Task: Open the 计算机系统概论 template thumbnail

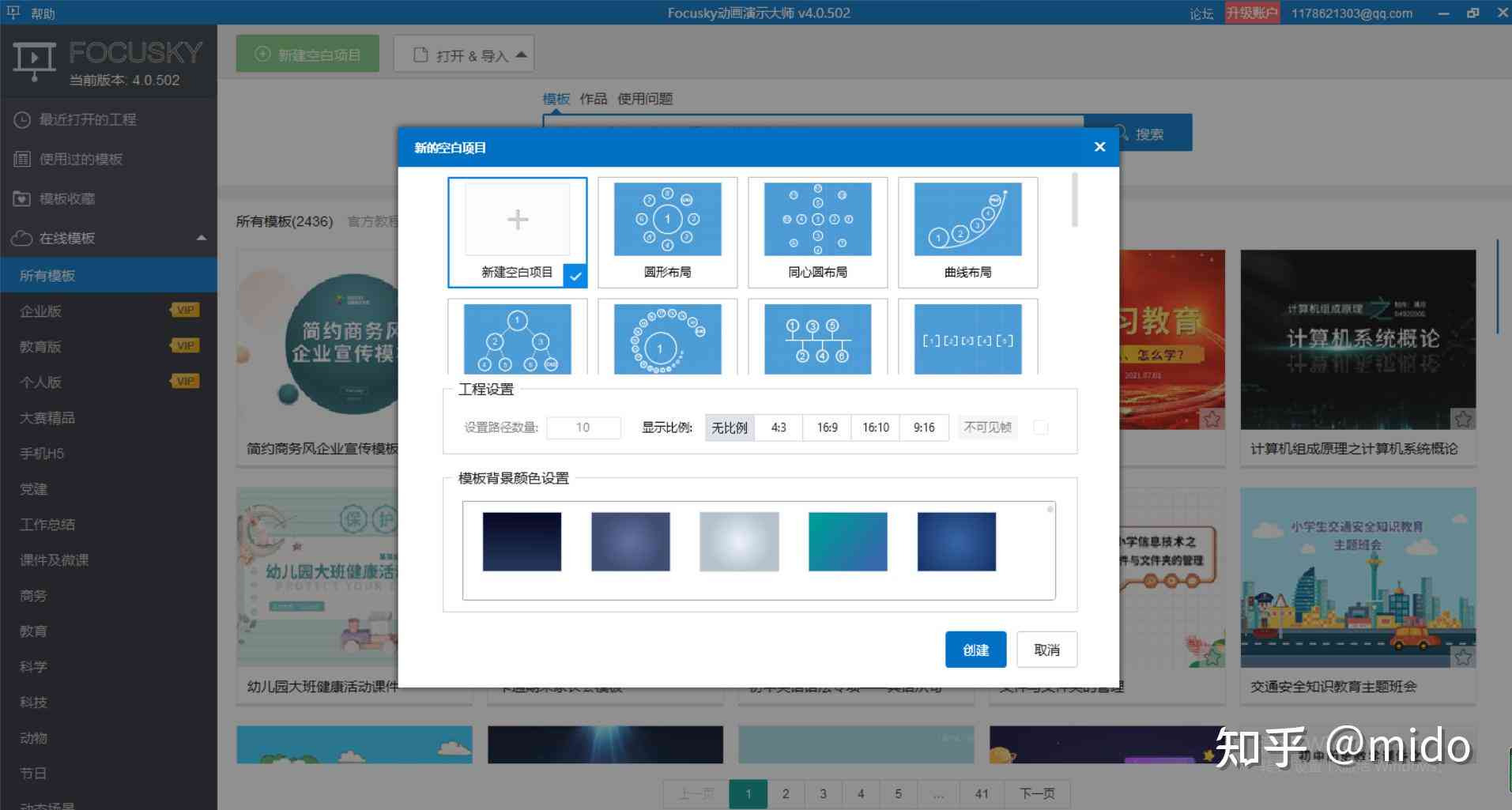Action: (x=1358, y=340)
